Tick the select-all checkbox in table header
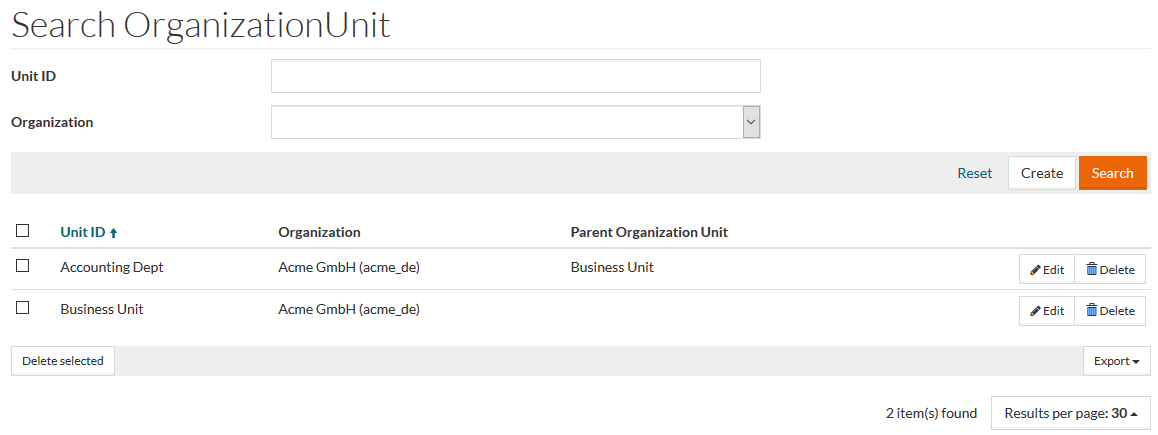Viewport: 1158px width, 435px height. click(x=23, y=231)
